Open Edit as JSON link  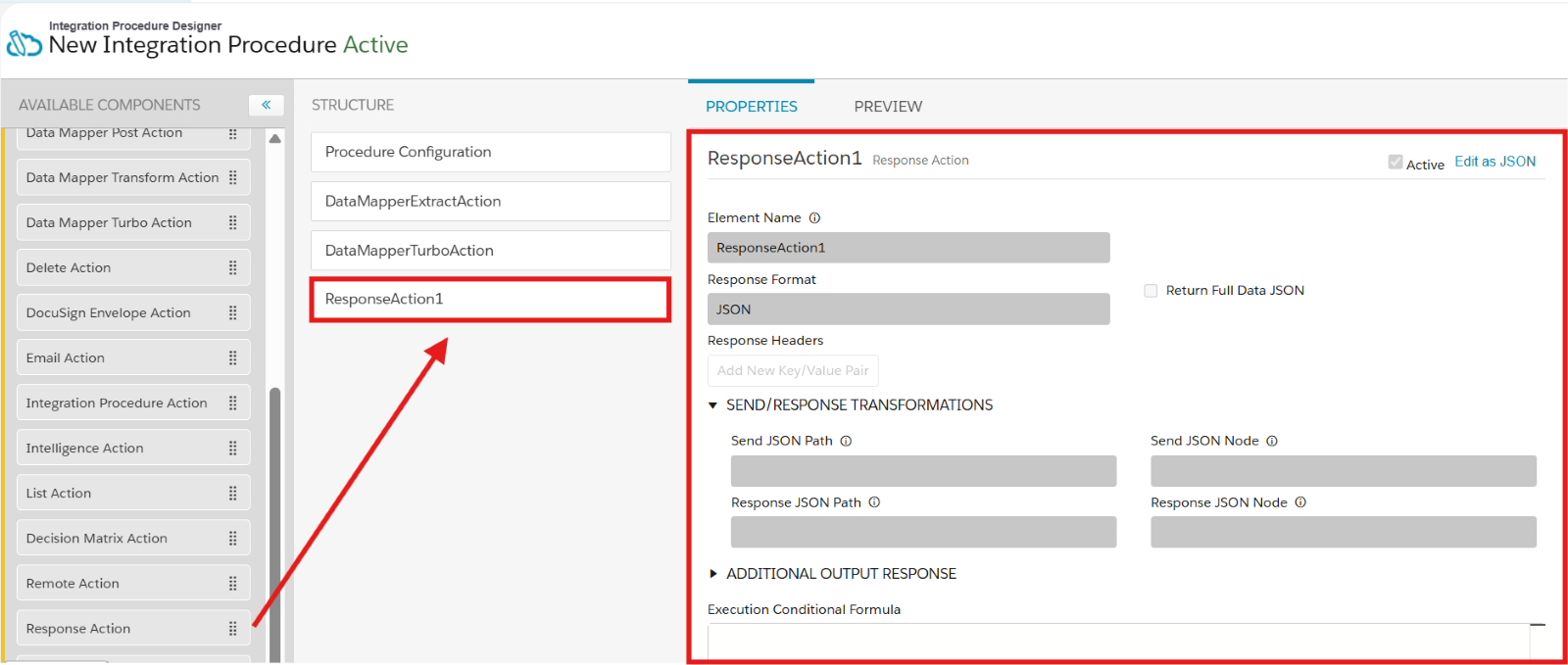pyautogui.click(x=1494, y=162)
